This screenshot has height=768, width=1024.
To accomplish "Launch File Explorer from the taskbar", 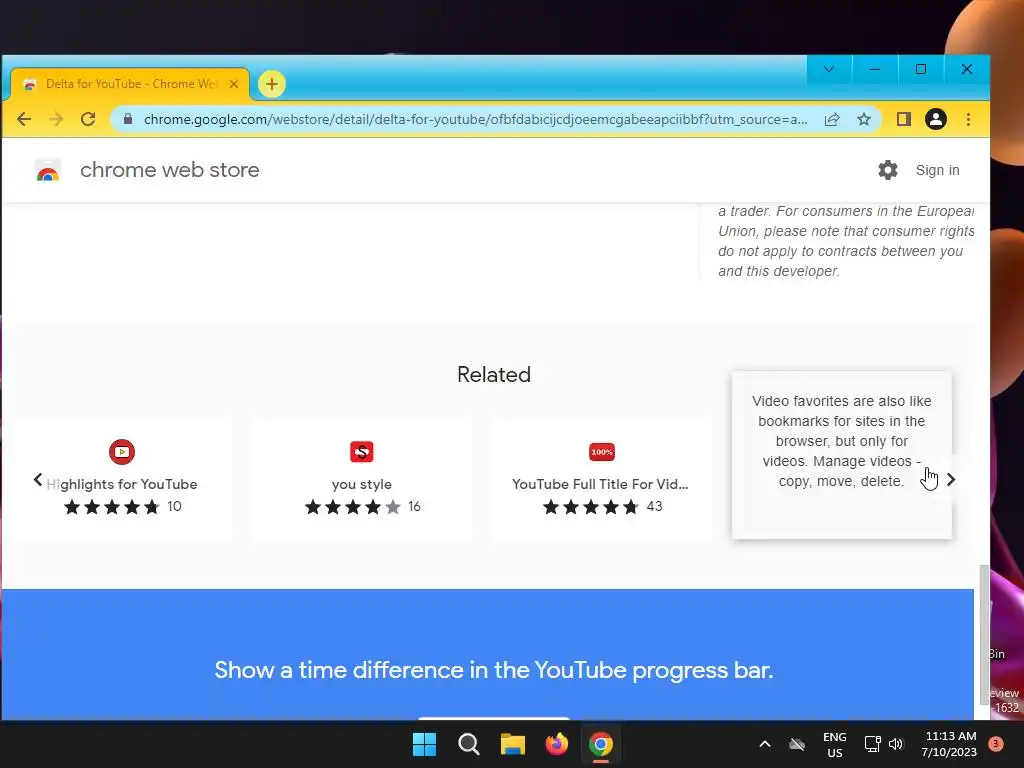I will [x=513, y=744].
